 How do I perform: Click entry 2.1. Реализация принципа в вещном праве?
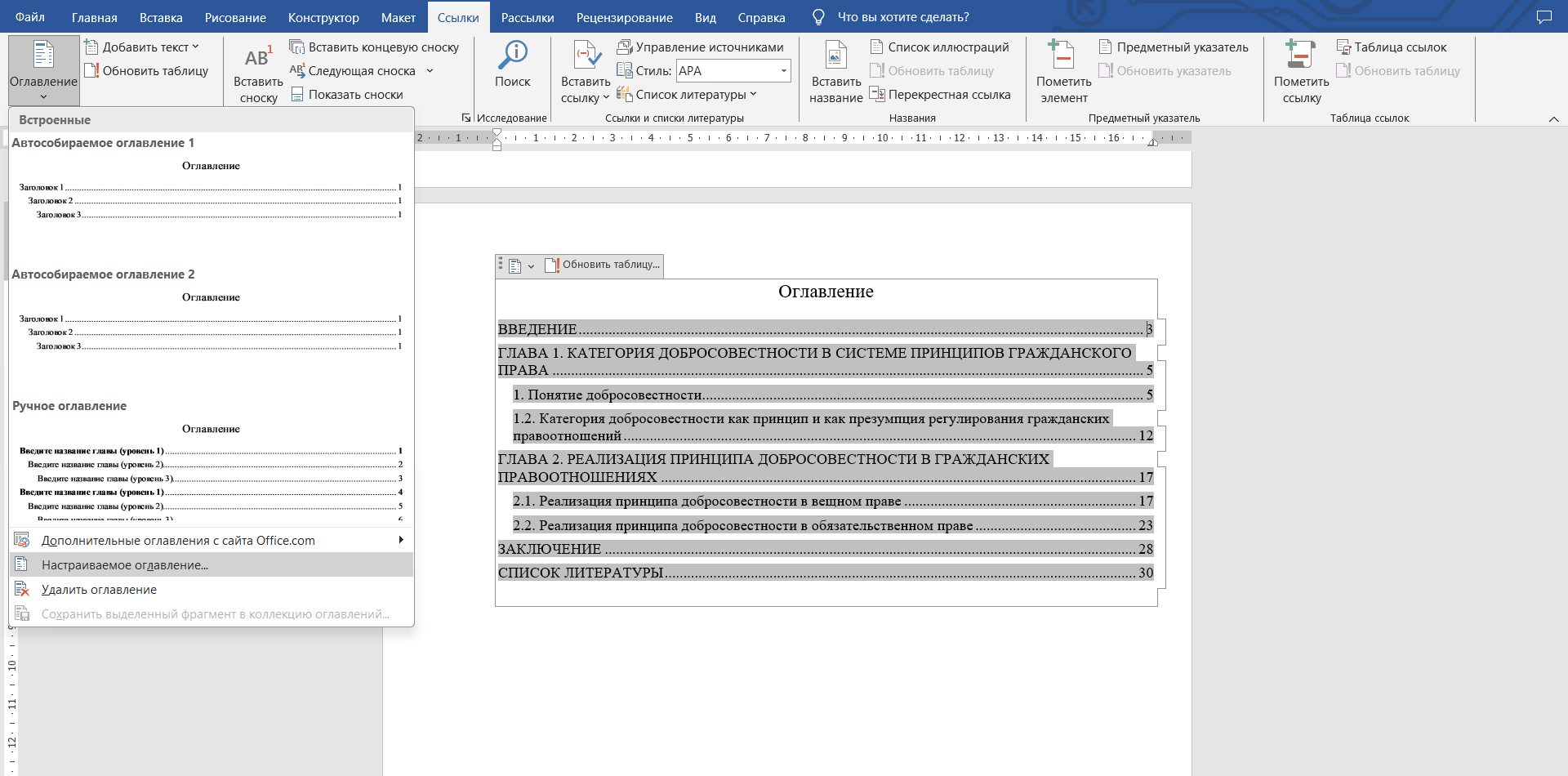pos(832,501)
